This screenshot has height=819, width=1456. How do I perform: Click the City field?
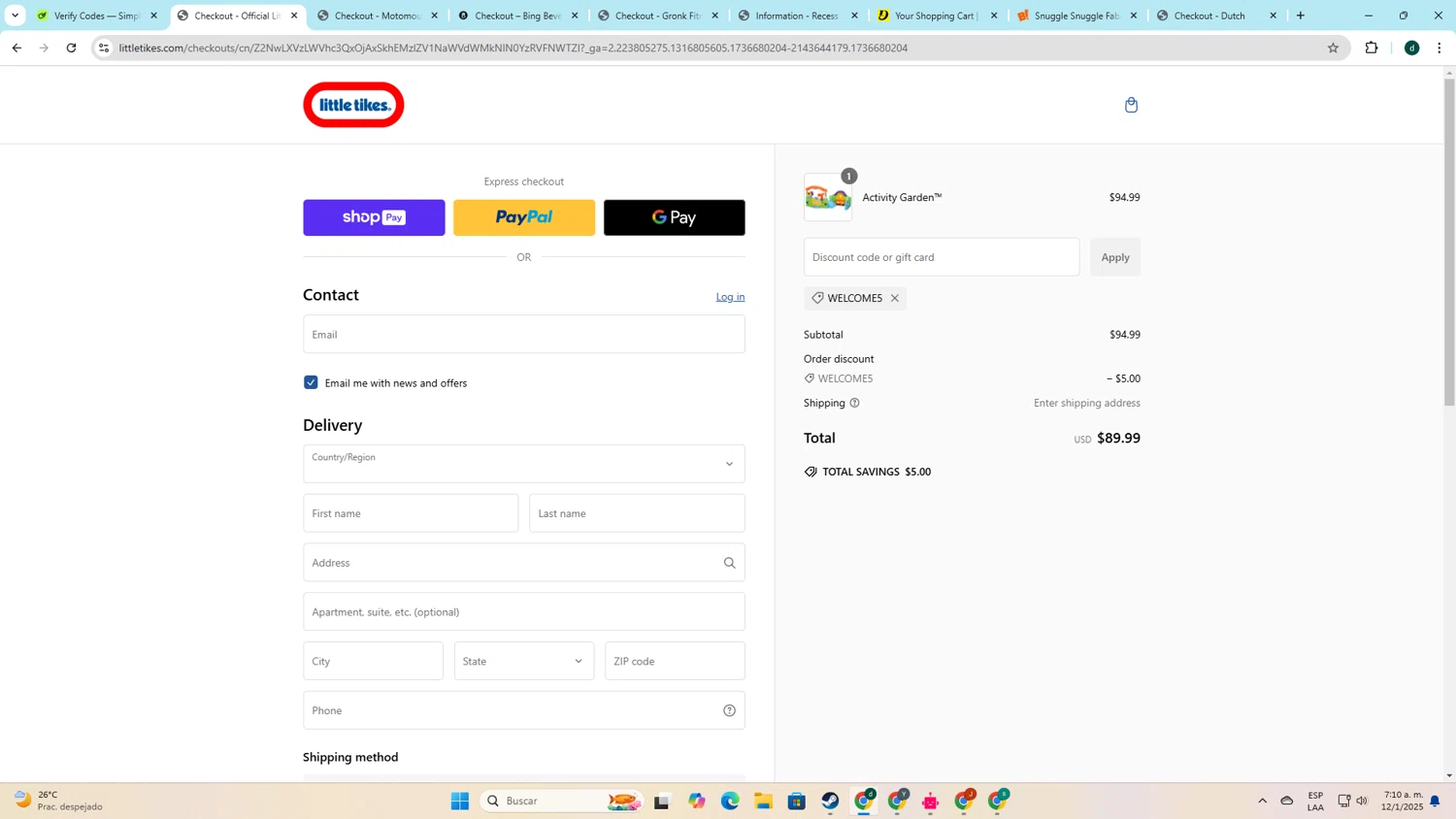[373, 661]
